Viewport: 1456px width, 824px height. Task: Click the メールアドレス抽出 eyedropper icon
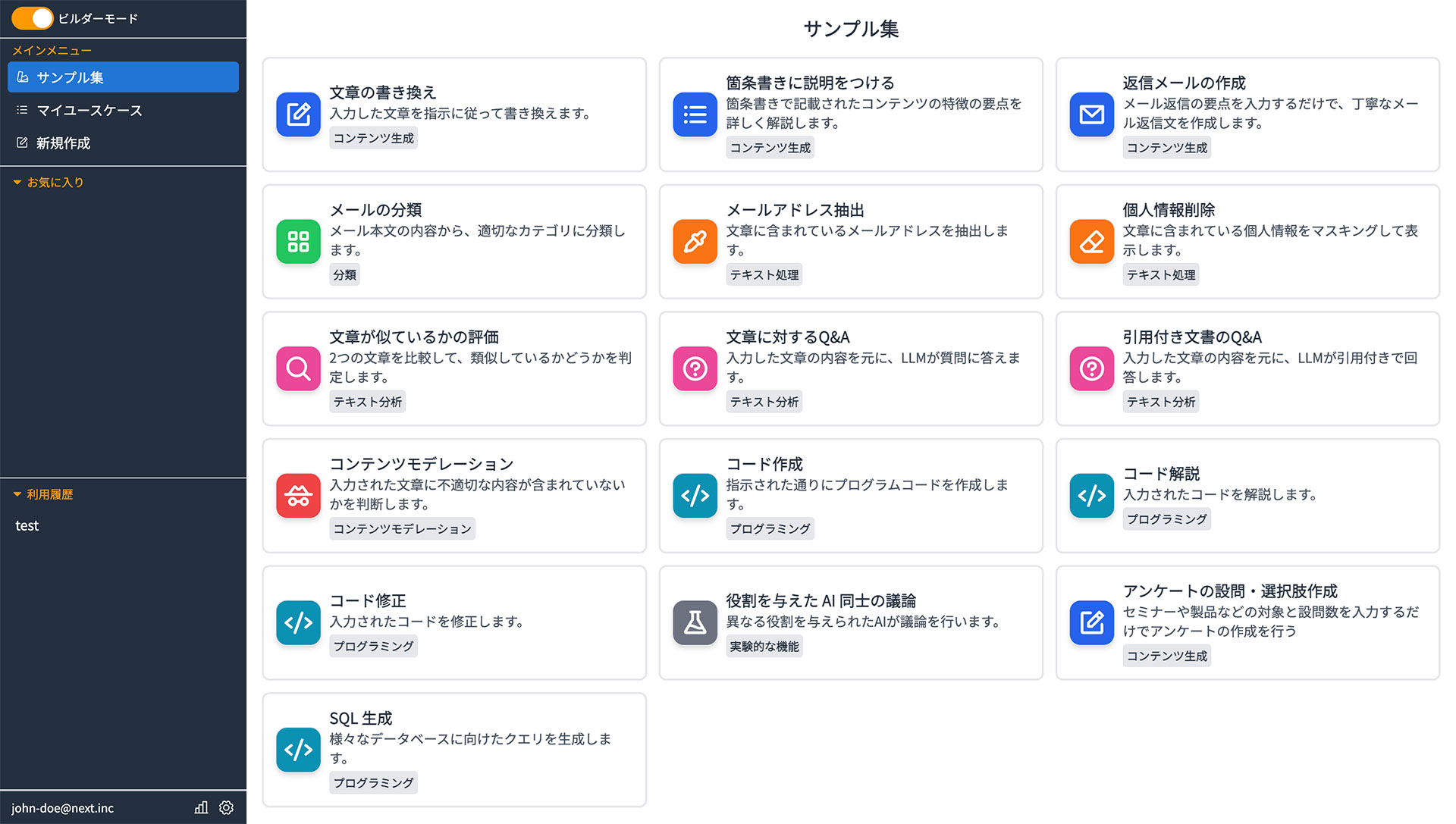[695, 242]
